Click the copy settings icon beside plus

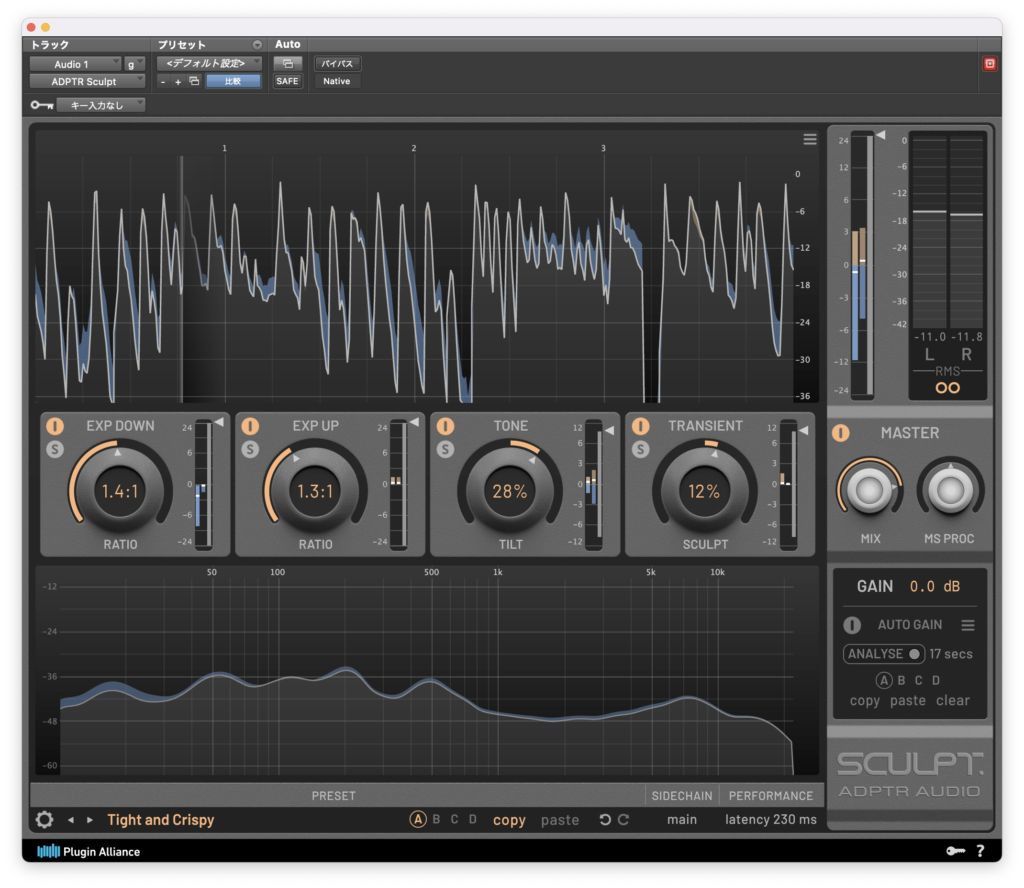click(x=194, y=82)
